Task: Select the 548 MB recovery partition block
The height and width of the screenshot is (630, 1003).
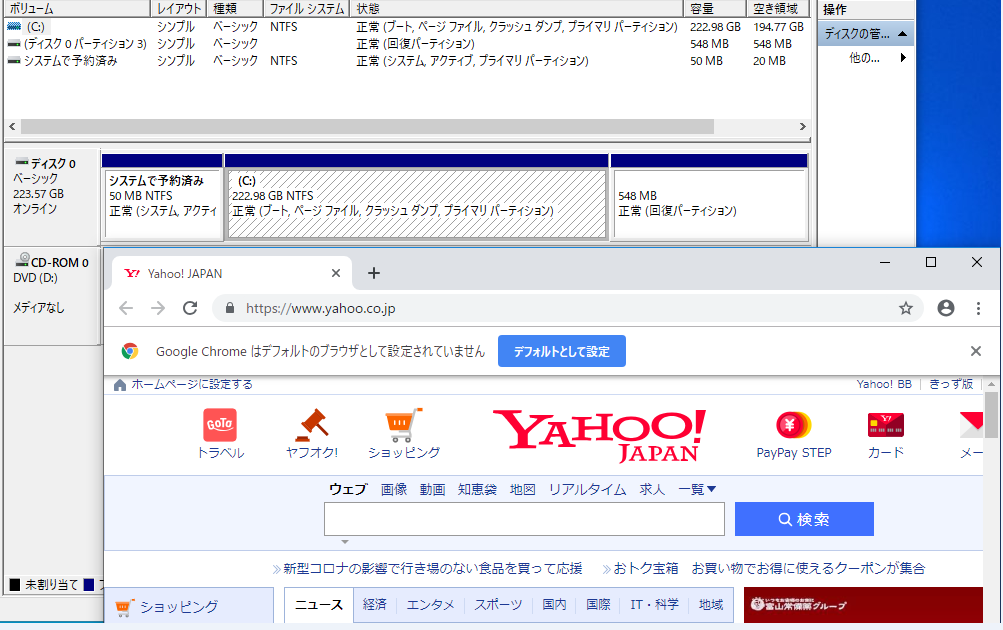Action: pyautogui.click(x=710, y=203)
